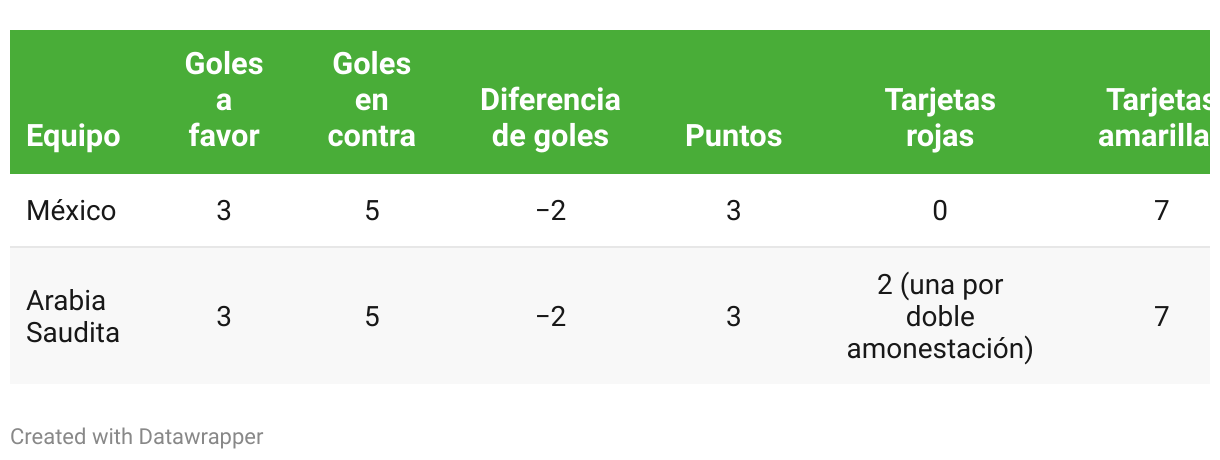Select the Diferencia de goles header
1220x460 pixels.
(x=550, y=118)
